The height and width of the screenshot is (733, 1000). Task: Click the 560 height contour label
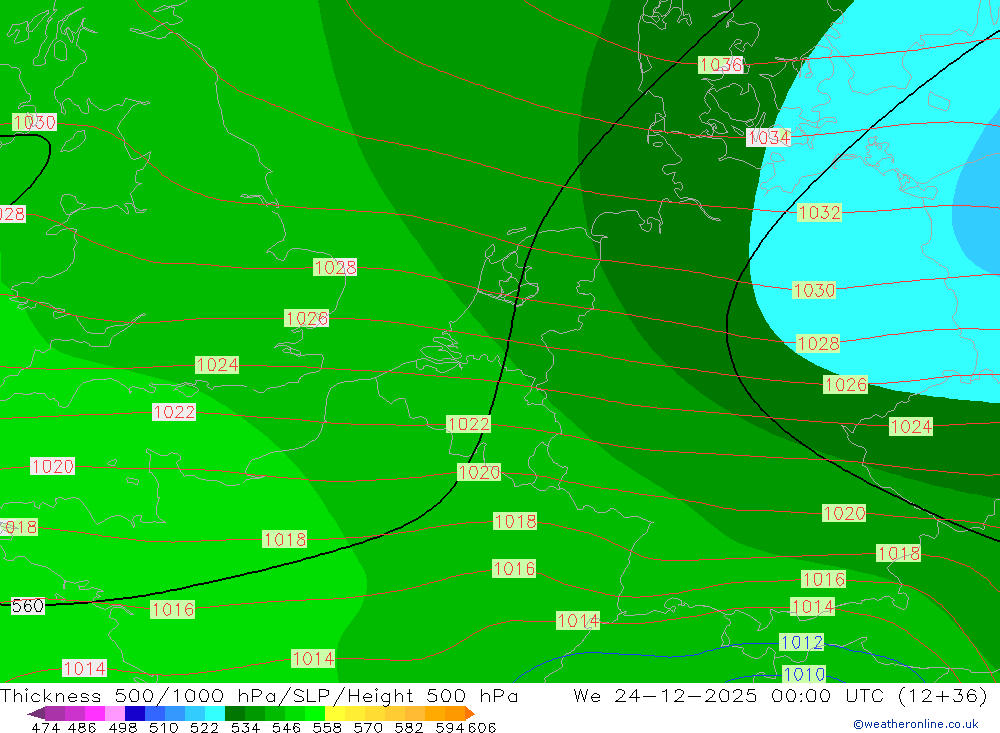(x=27, y=606)
